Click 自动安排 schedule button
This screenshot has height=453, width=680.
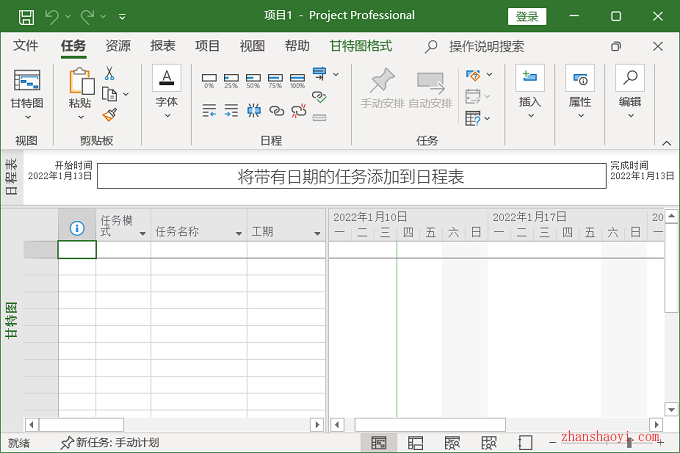[x=430, y=91]
